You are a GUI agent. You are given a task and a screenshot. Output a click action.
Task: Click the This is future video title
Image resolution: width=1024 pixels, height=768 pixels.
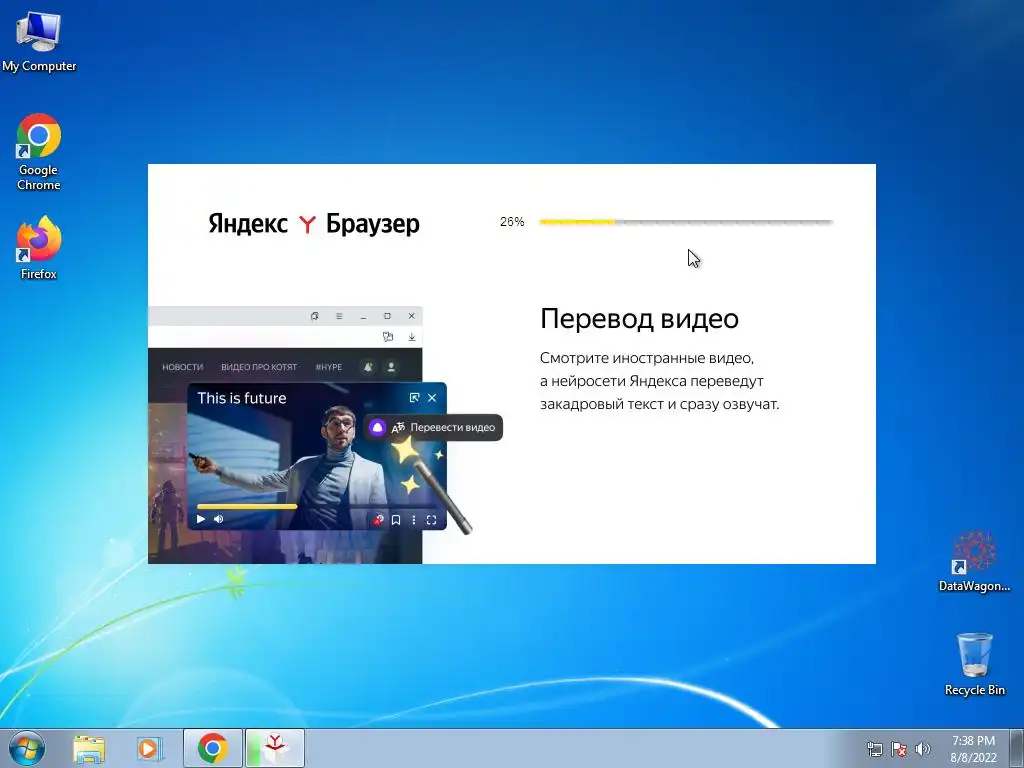tap(242, 398)
